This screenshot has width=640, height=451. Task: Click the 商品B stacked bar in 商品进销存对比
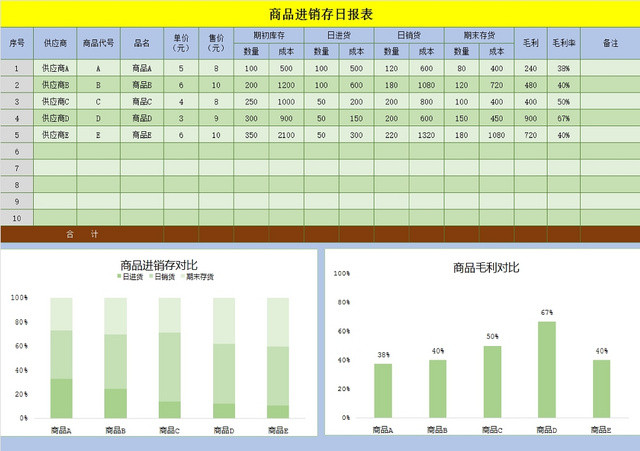point(116,358)
